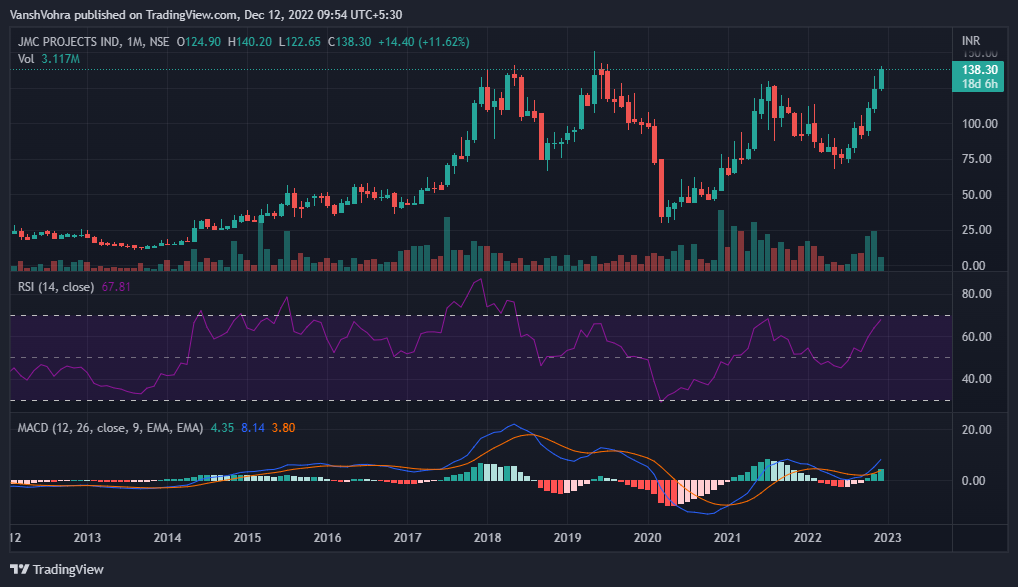Click the 2017 label on time axis

click(x=407, y=538)
